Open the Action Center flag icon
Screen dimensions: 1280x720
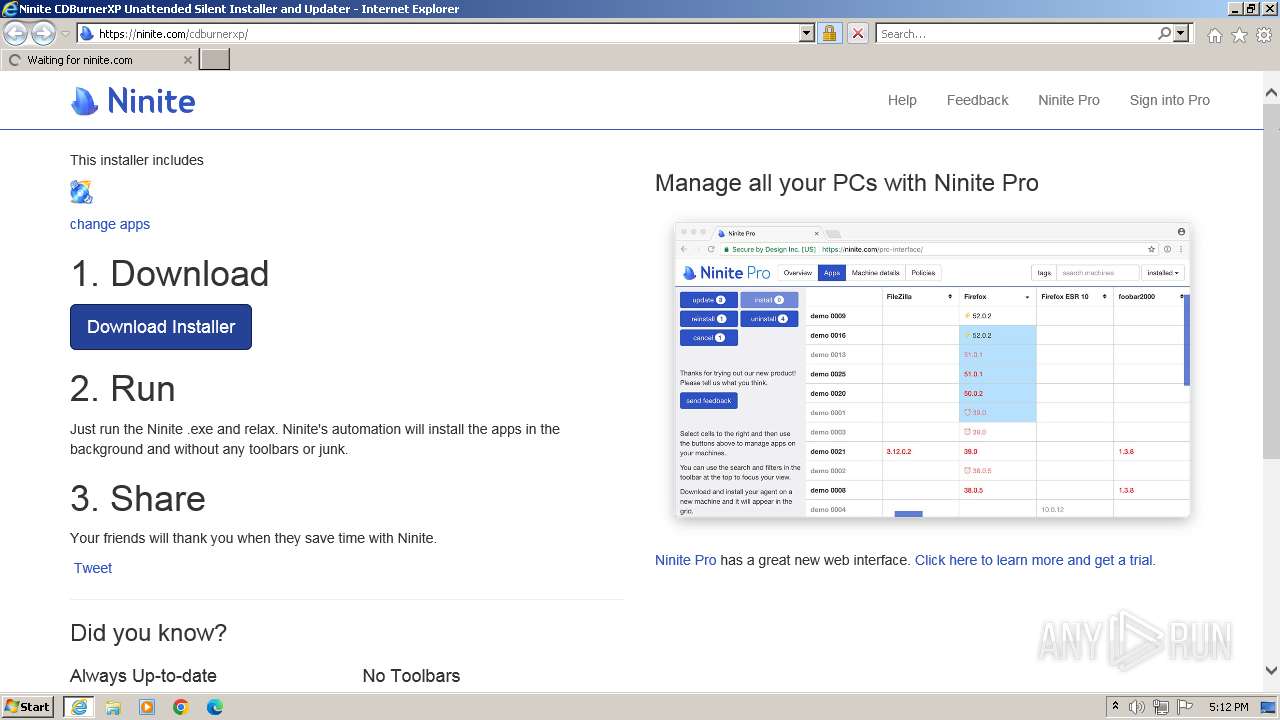pyautogui.click(x=1185, y=707)
